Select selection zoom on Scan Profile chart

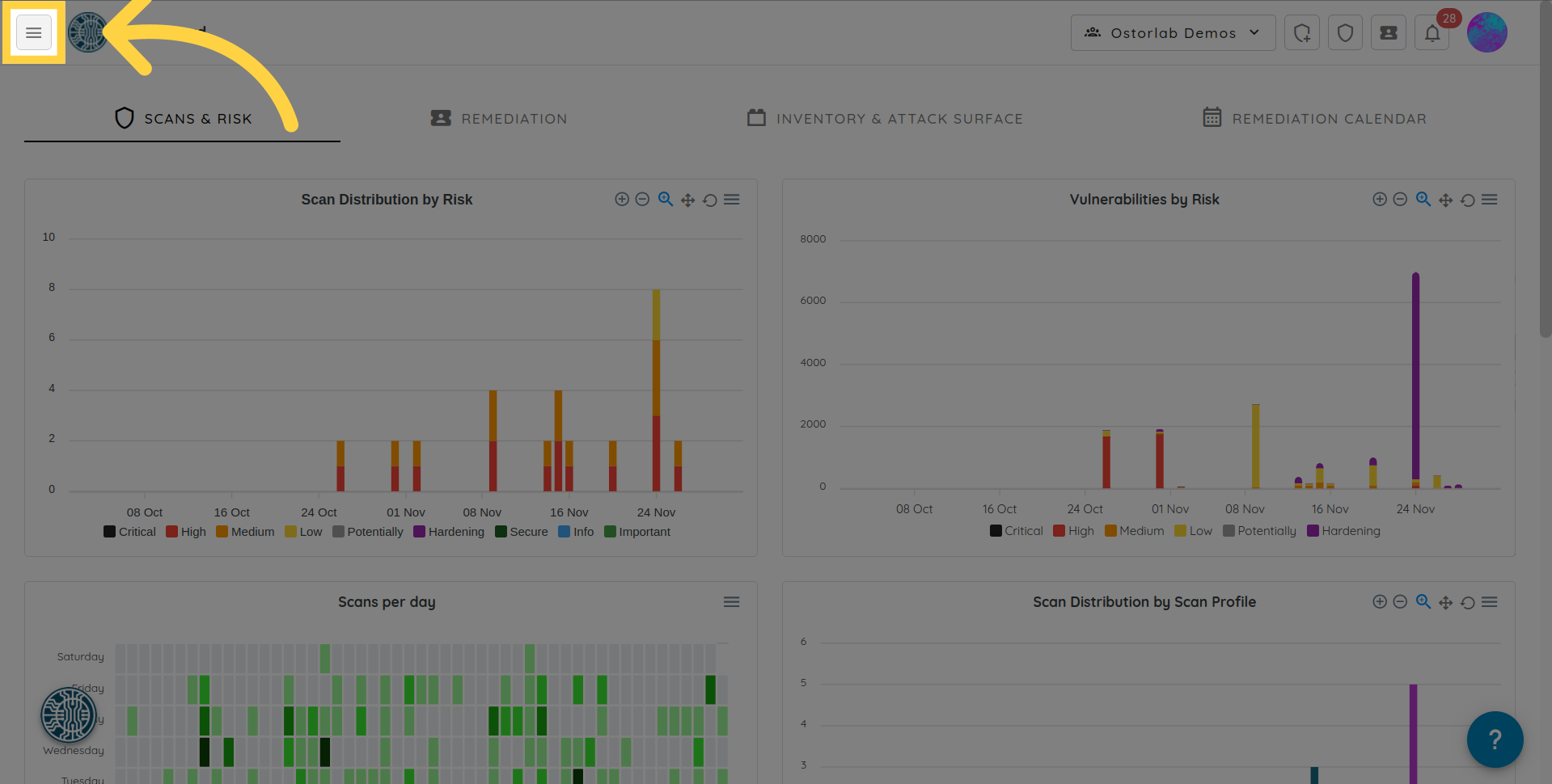[1423, 602]
